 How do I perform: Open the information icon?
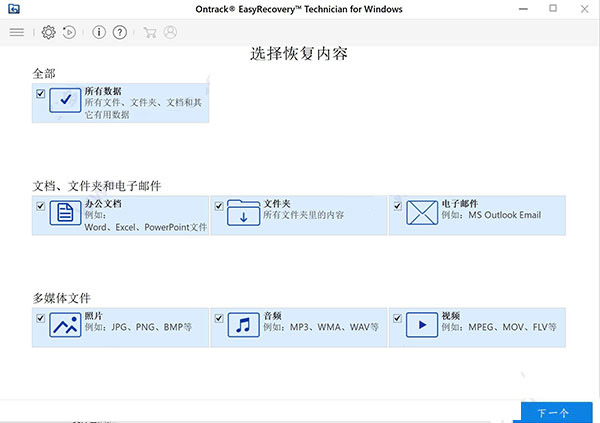[x=99, y=32]
